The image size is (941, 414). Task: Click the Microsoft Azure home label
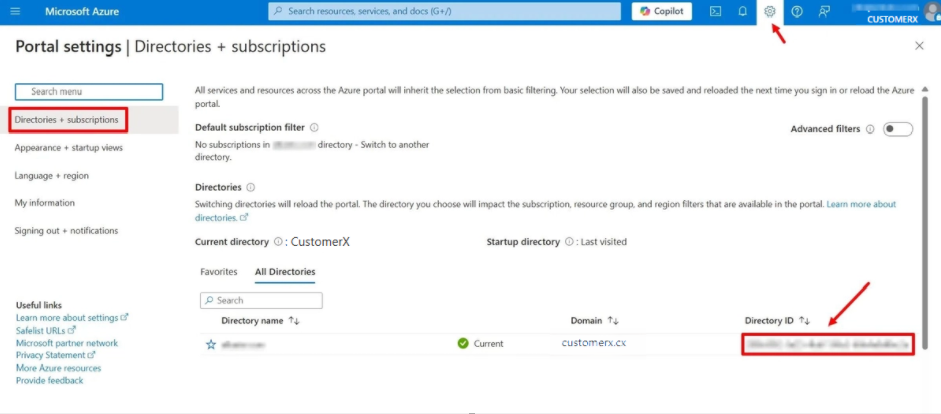point(82,11)
